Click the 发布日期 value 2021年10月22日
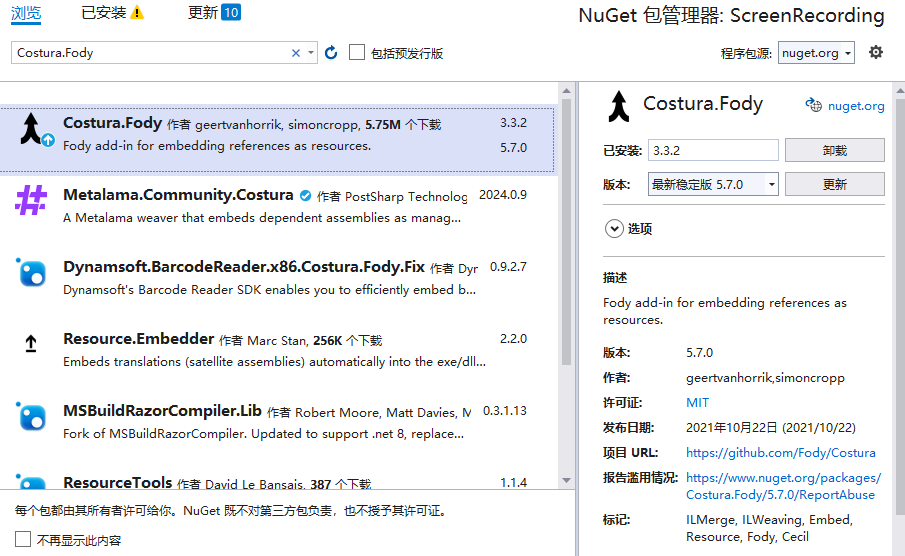This screenshot has height=556, width=905. tap(771, 428)
